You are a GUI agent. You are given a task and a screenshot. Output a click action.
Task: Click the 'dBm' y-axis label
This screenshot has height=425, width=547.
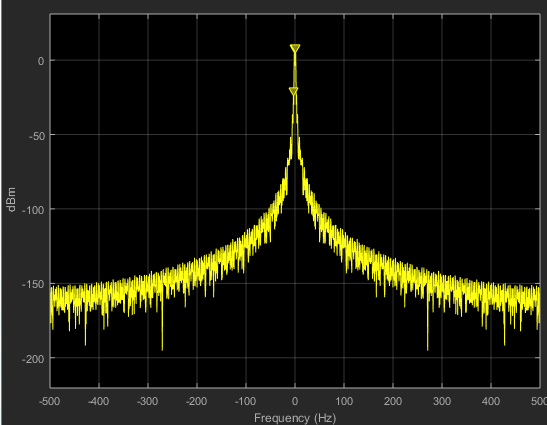[x=11, y=199]
